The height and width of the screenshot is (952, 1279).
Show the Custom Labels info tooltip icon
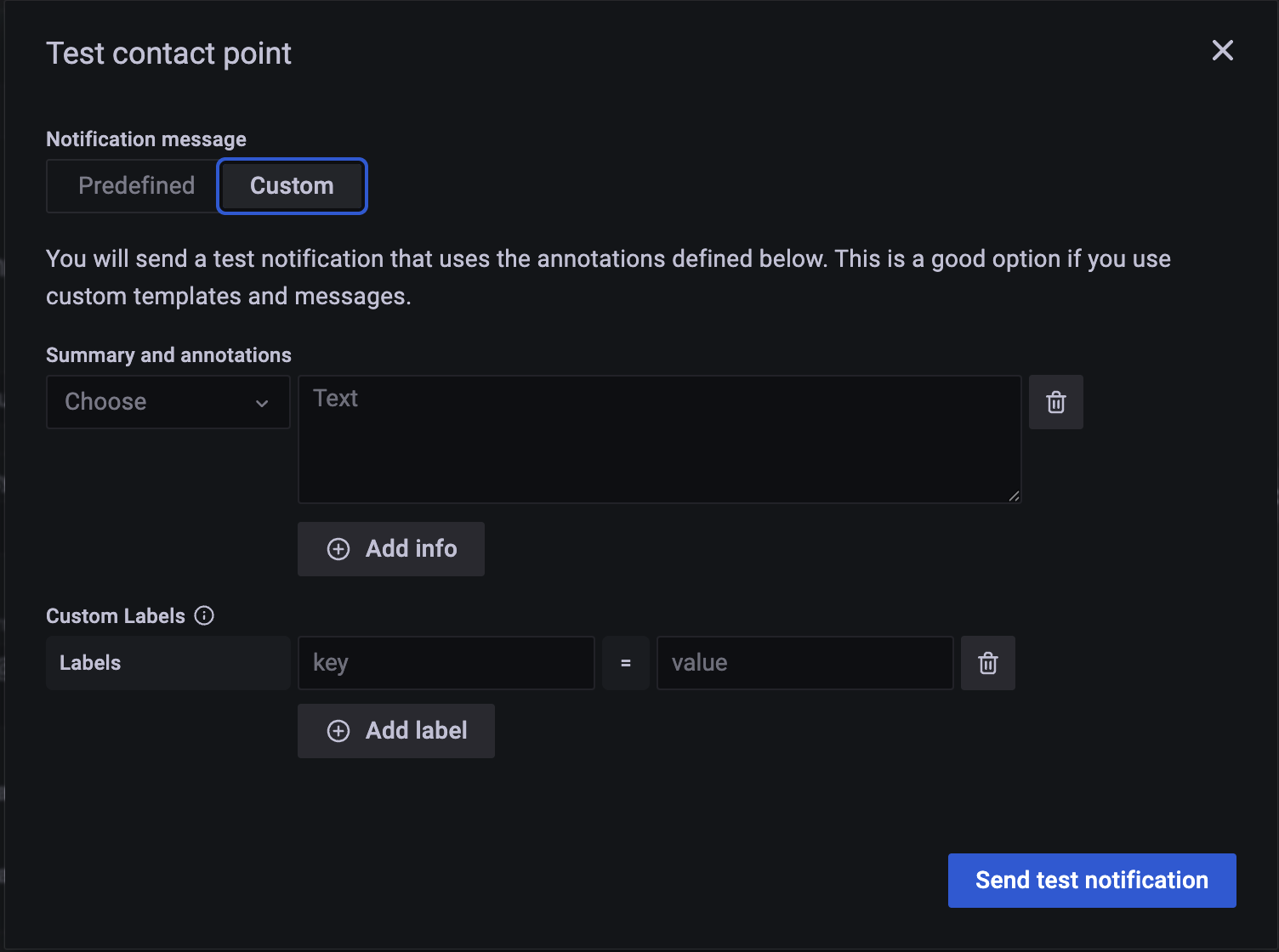tap(204, 615)
